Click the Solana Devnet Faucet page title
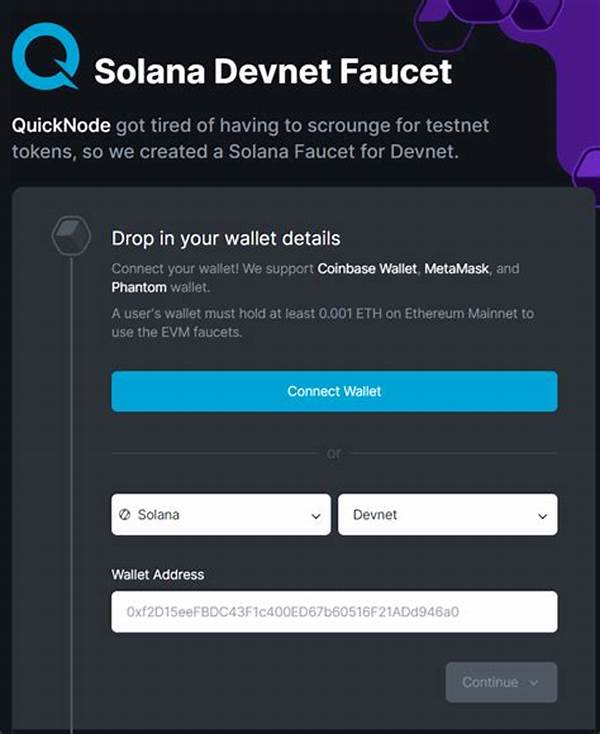600x734 pixels. pyautogui.click(x=273, y=71)
